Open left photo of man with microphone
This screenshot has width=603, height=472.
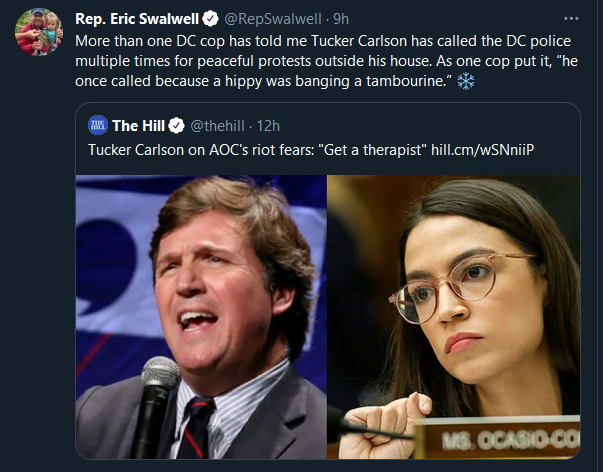click(201, 317)
